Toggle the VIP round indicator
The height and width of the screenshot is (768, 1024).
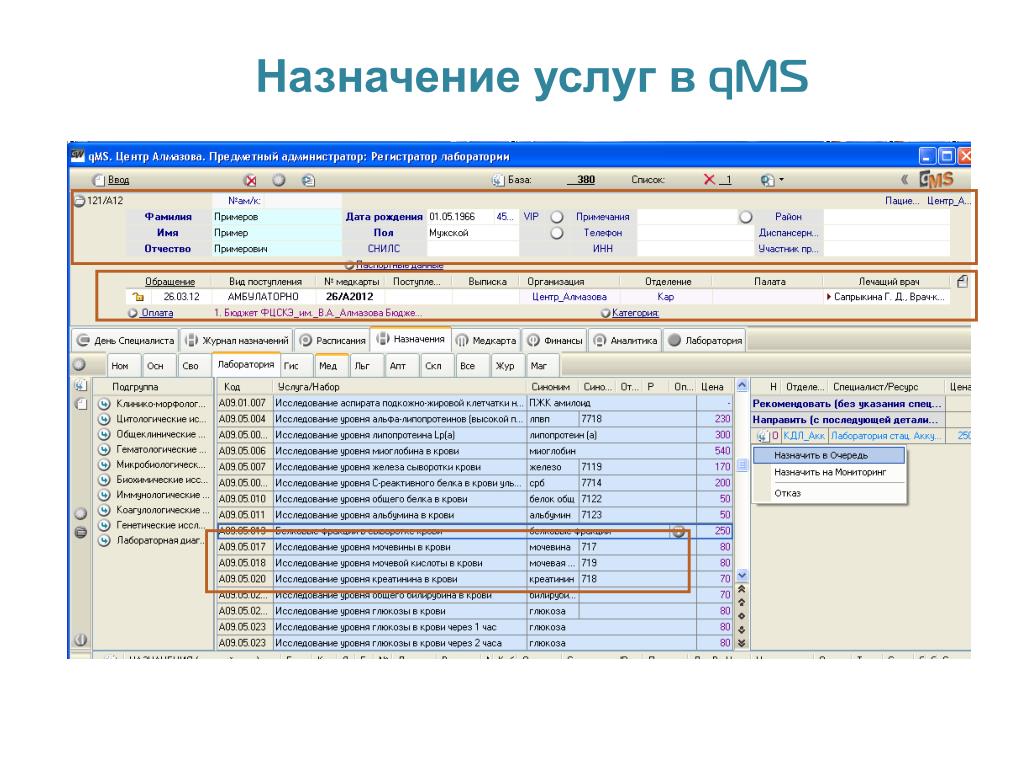(x=556, y=217)
